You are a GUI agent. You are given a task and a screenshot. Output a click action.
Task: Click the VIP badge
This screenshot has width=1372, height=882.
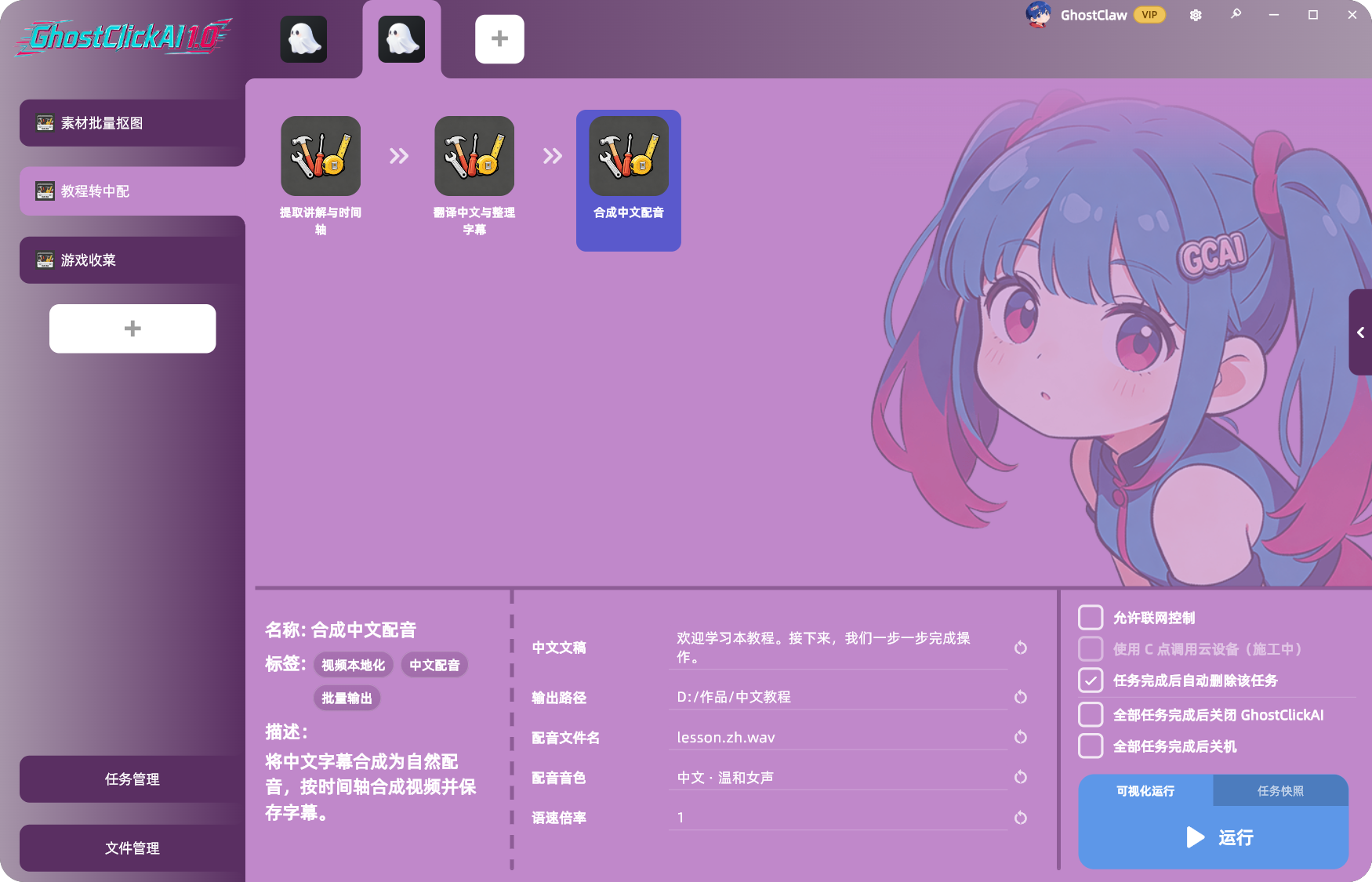pyautogui.click(x=1149, y=15)
